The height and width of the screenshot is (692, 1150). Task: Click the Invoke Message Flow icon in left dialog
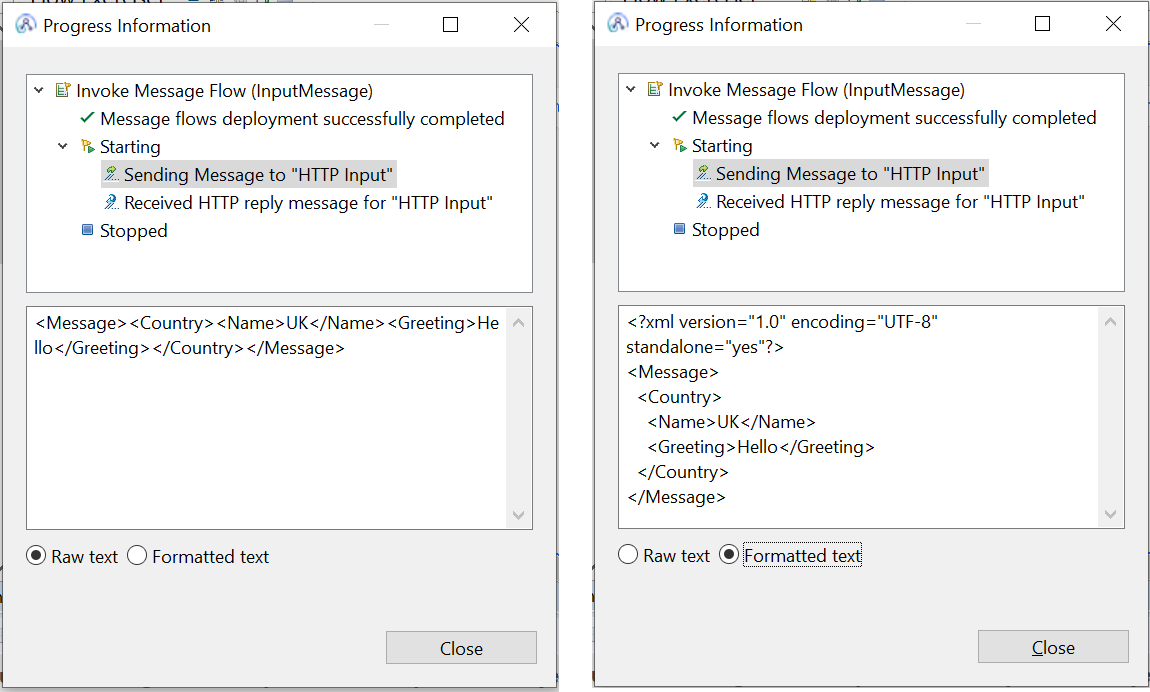coord(62,90)
